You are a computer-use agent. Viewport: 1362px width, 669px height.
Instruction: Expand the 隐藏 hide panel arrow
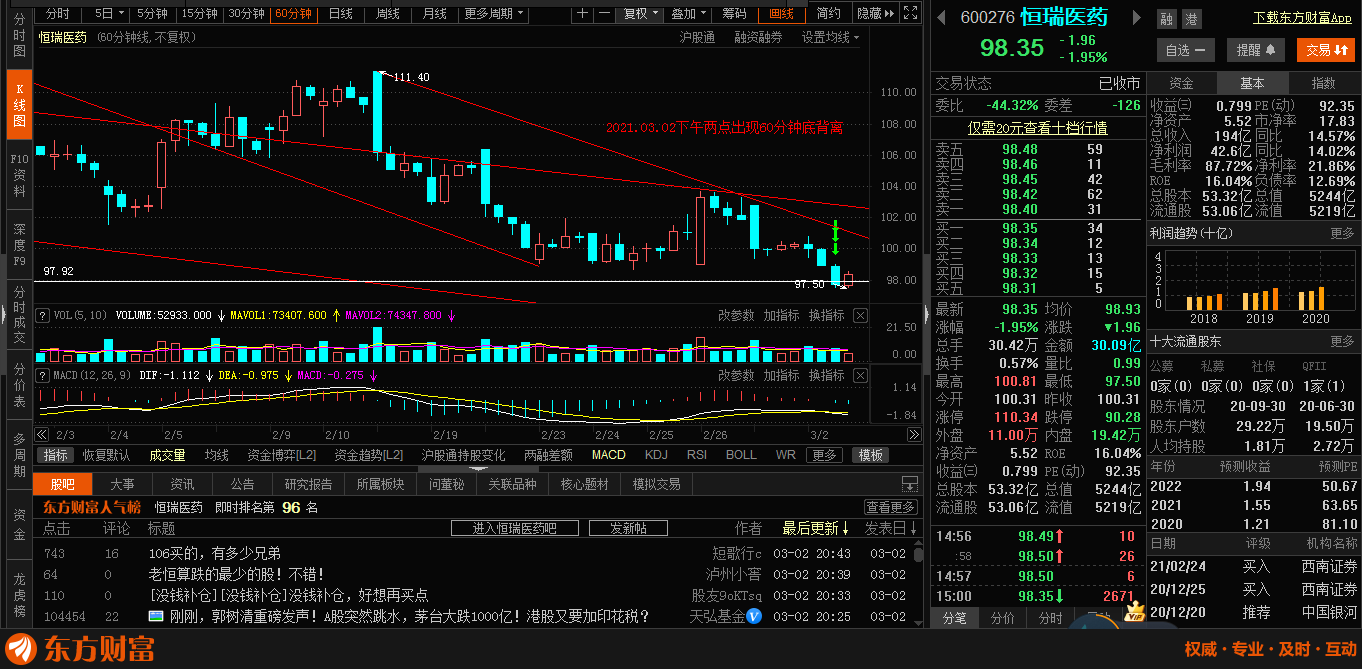(874, 13)
